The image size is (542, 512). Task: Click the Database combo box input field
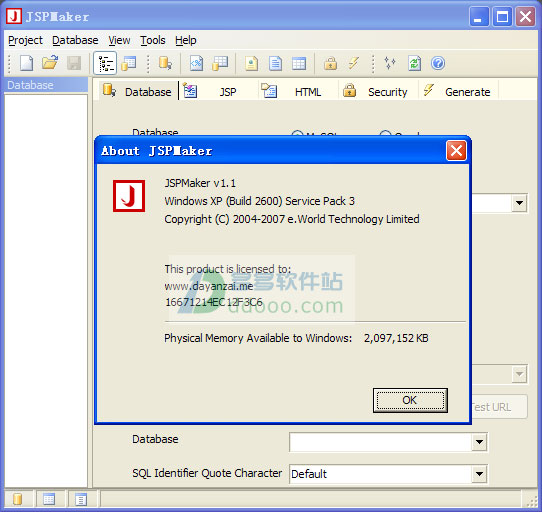(x=381, y=442)
